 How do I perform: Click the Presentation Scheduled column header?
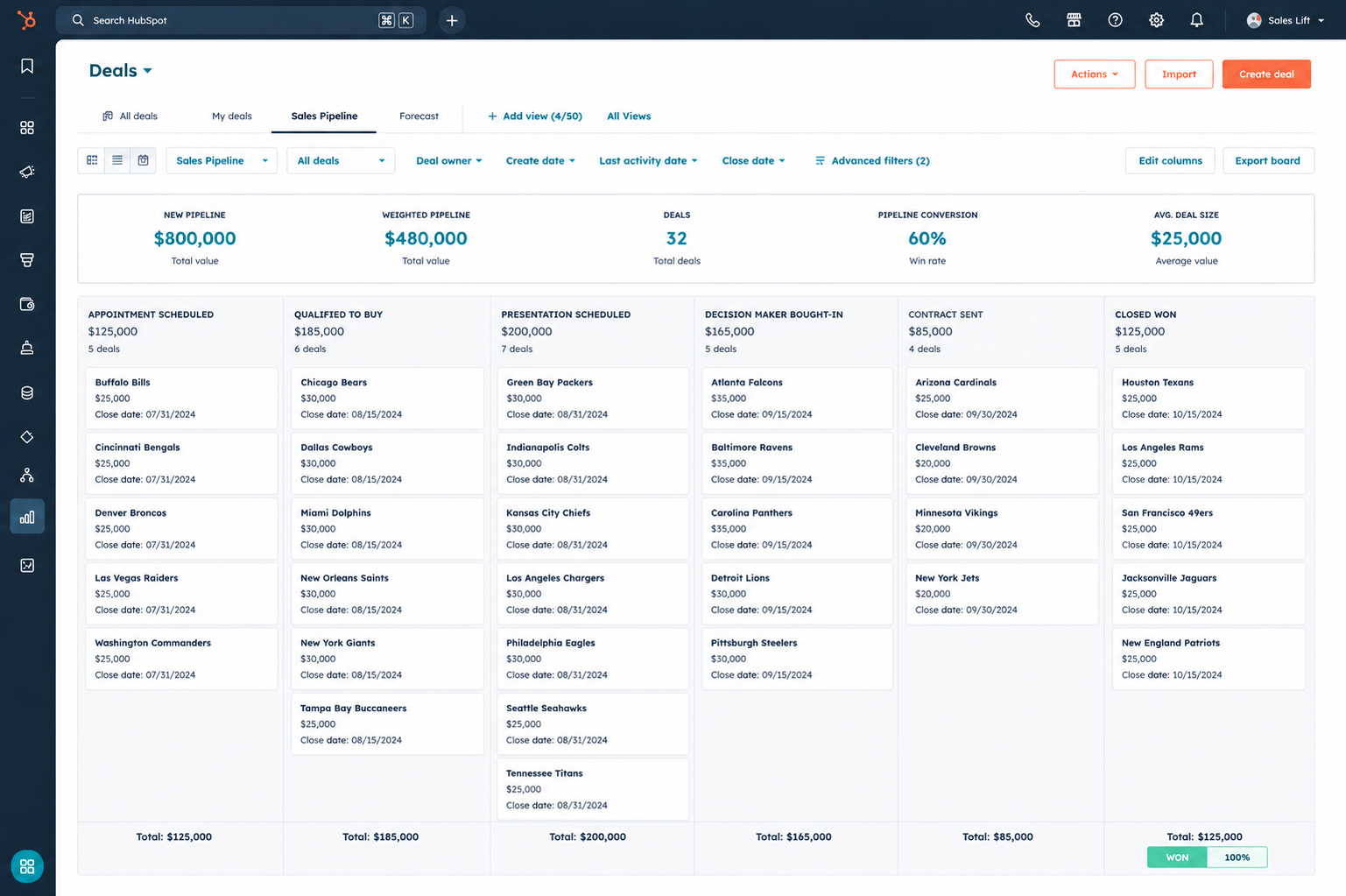566,314
